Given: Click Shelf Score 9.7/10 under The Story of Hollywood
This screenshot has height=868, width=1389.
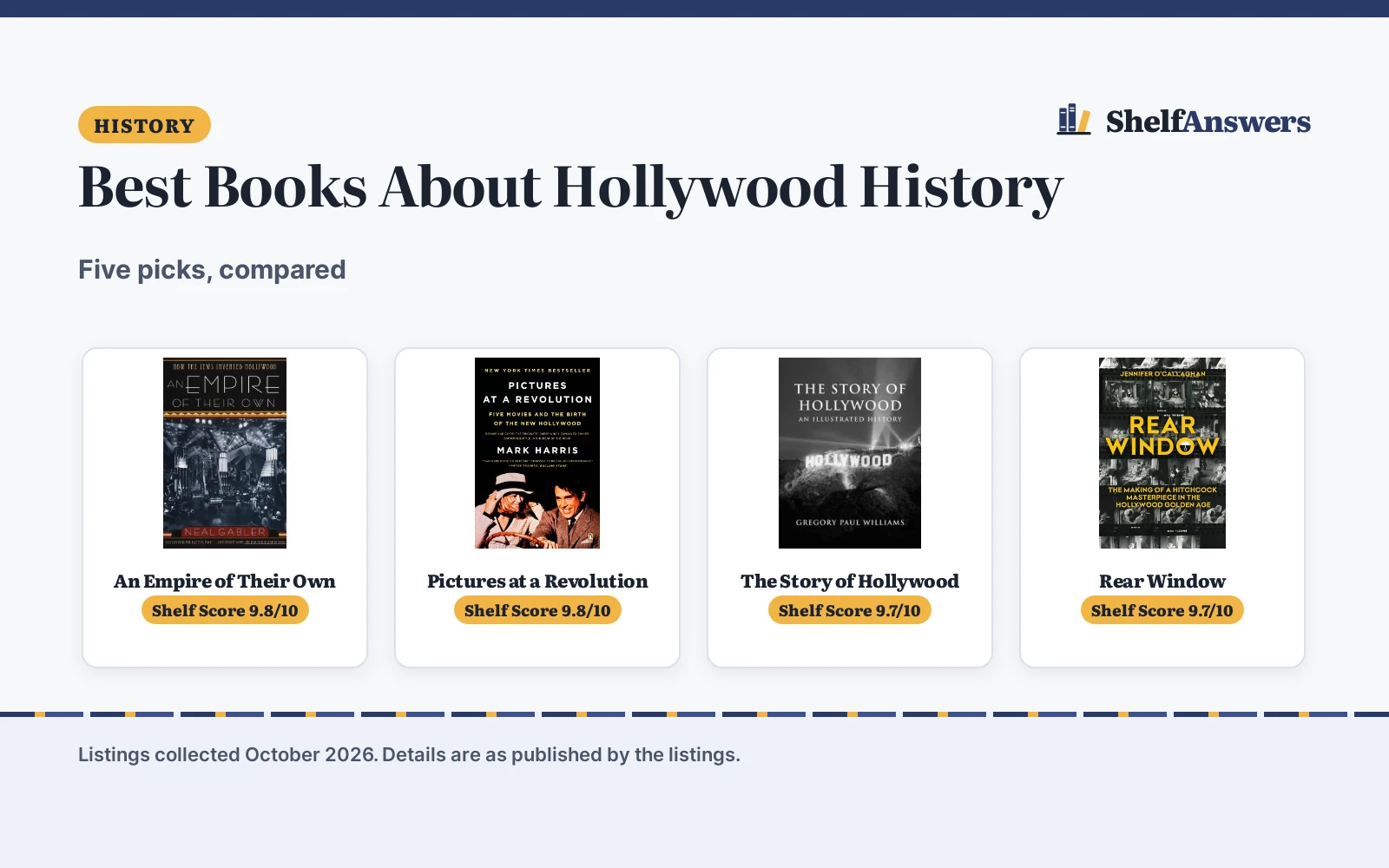Looking at the screenshot, I should [850, 610].
